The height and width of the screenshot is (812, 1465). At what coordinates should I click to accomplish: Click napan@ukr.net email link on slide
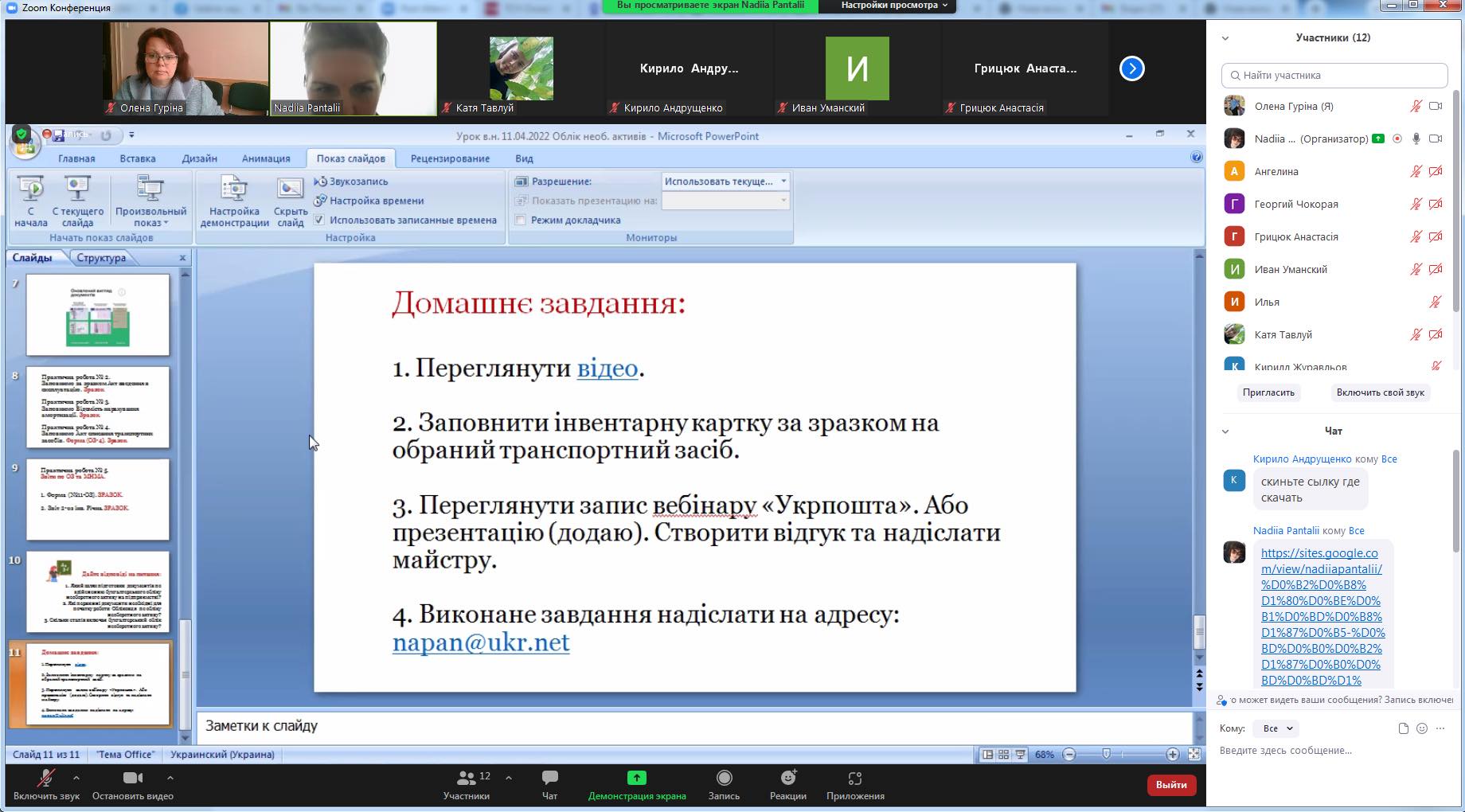point(481,642)
